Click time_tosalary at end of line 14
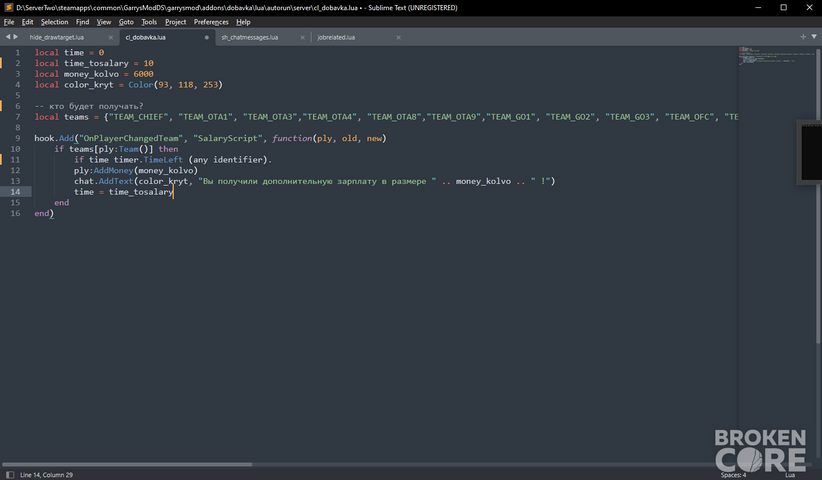Screen dimensions: 822x480 (141, 192)
